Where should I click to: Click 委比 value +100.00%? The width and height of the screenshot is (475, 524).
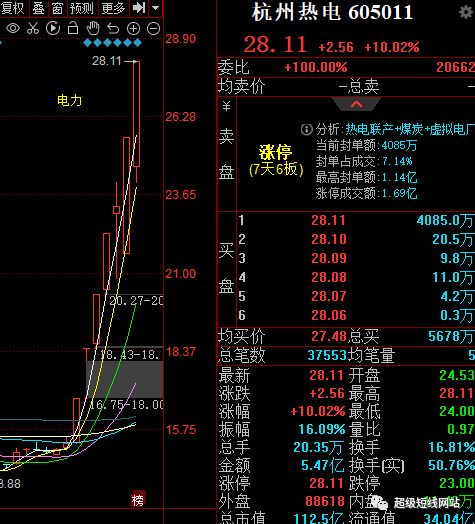[316, 68]
